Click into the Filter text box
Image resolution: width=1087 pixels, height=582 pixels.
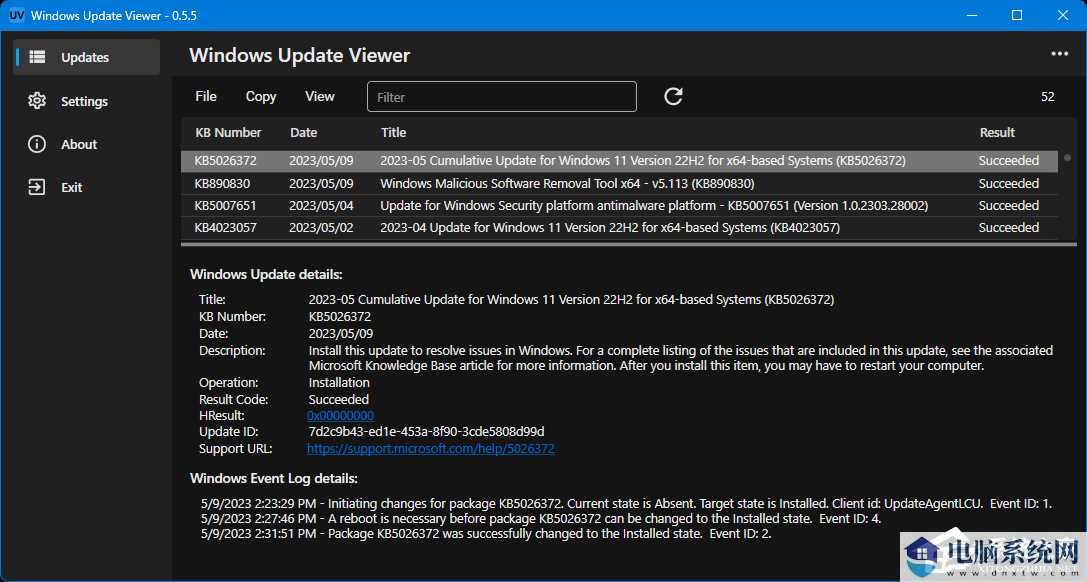coord(501,96)
